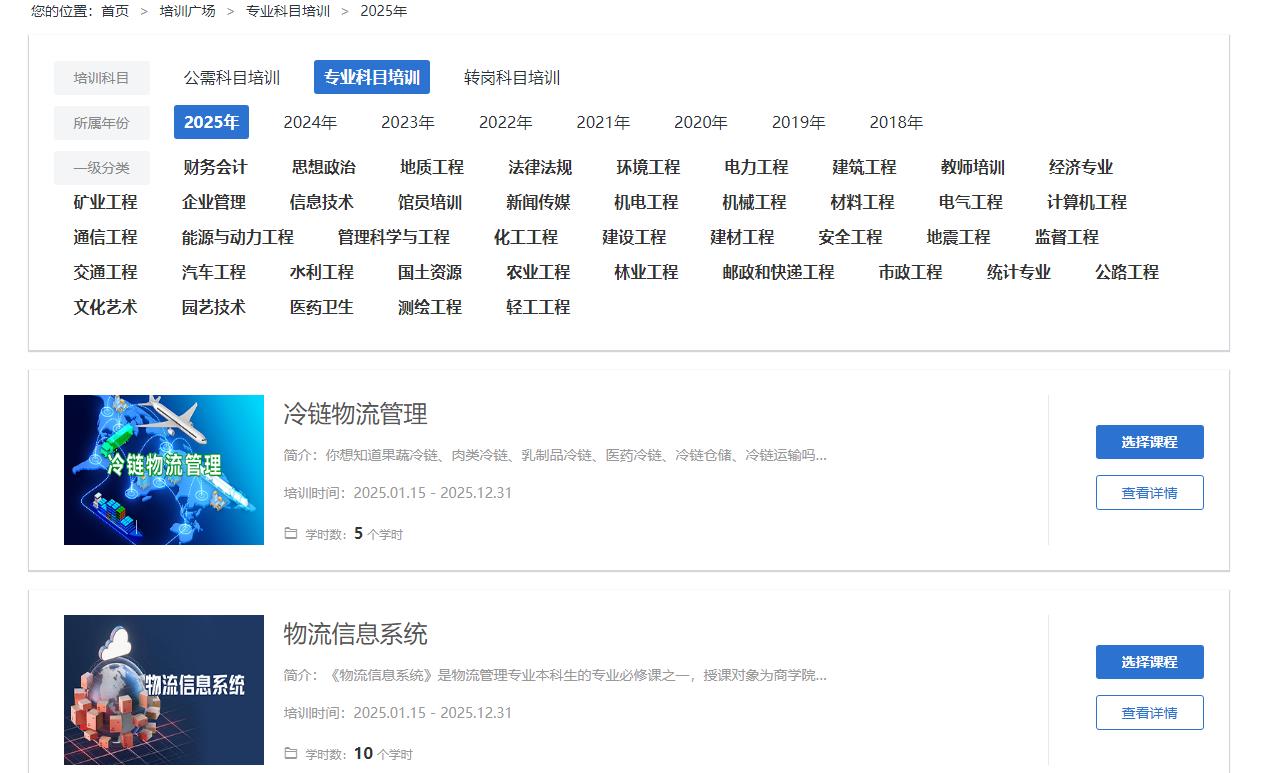
Task: Go to 首页 in the breadcrumb
Action: (x=115, y=11)
